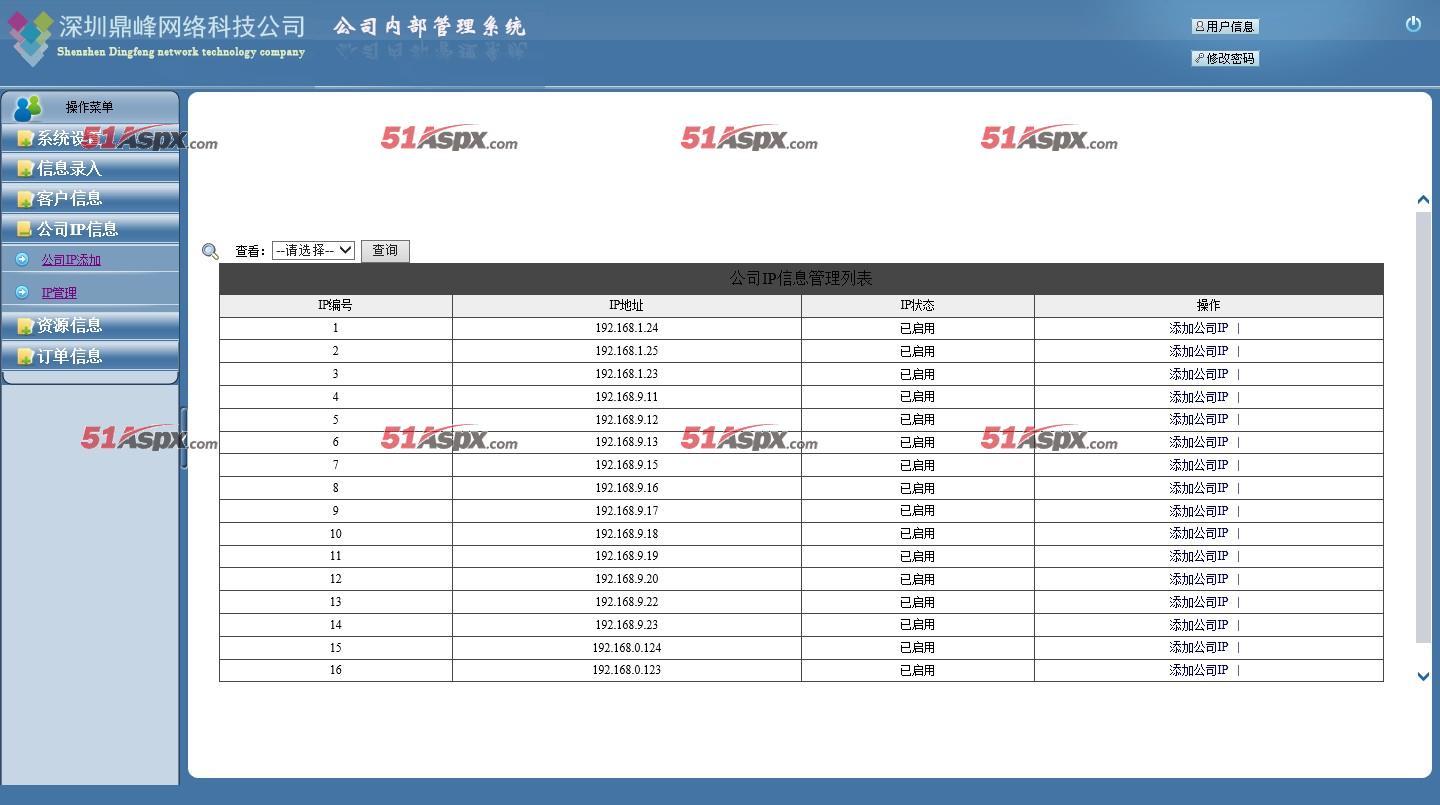Select the 192.168.1.24 address cell
This screenshot has width=1440, height=805.
point(627,328)
